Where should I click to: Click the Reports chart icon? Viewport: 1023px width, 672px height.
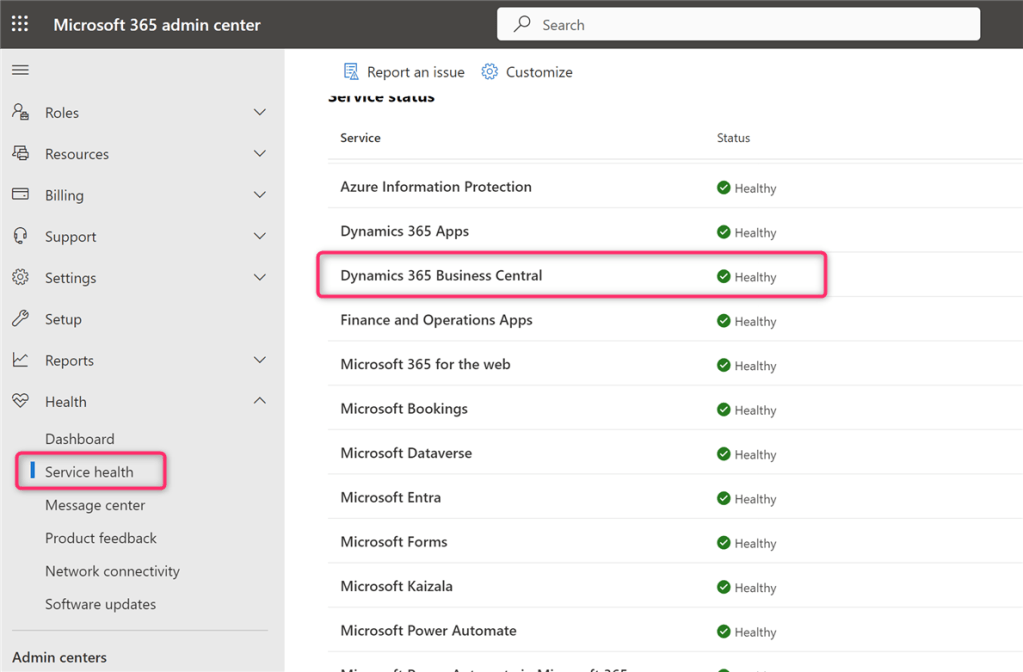[20, 360]
